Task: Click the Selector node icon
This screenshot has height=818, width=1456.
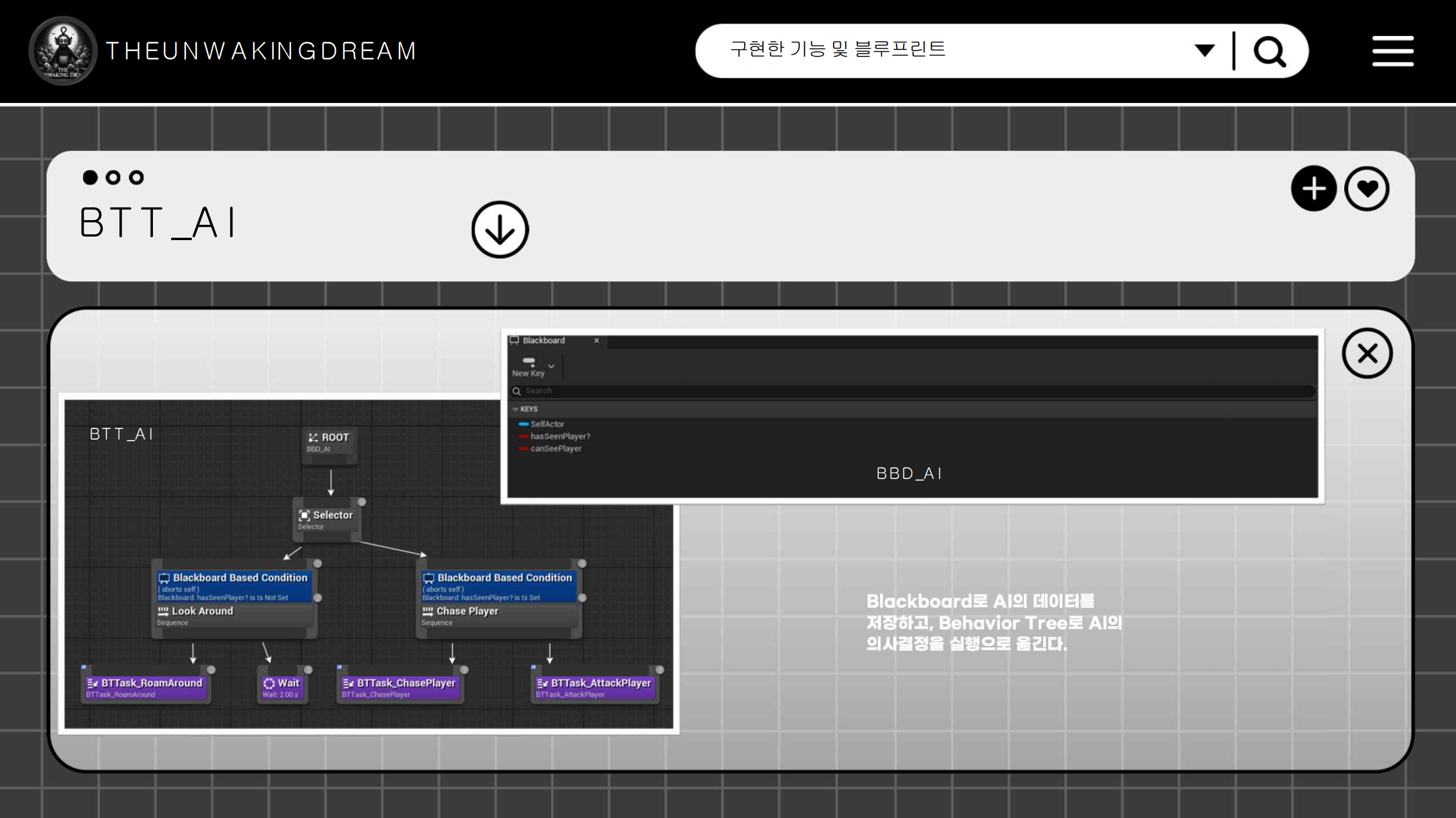Action: point(304,516)
